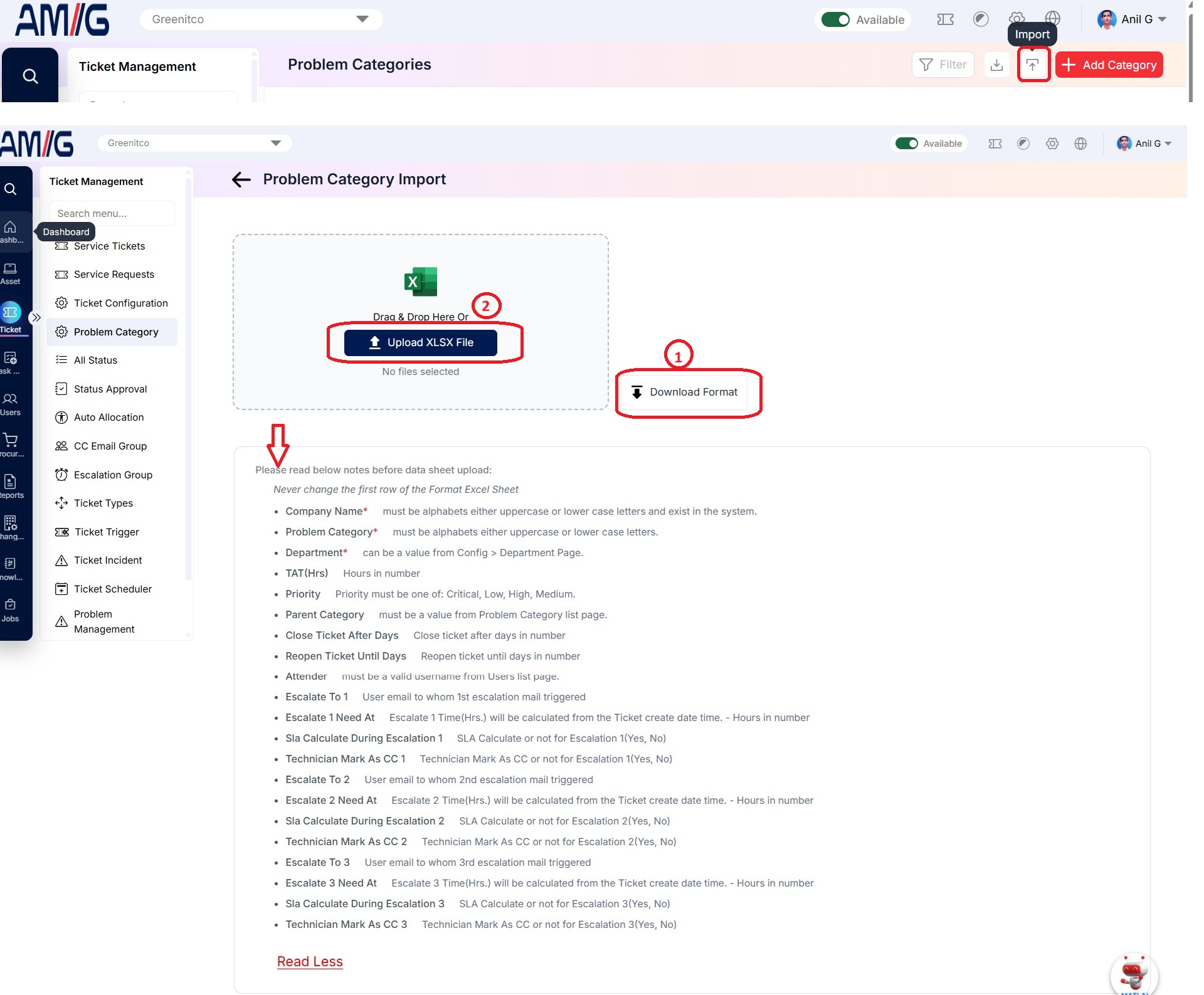Click the Download Format button
1204x995 pixels.
pos(685,392)
